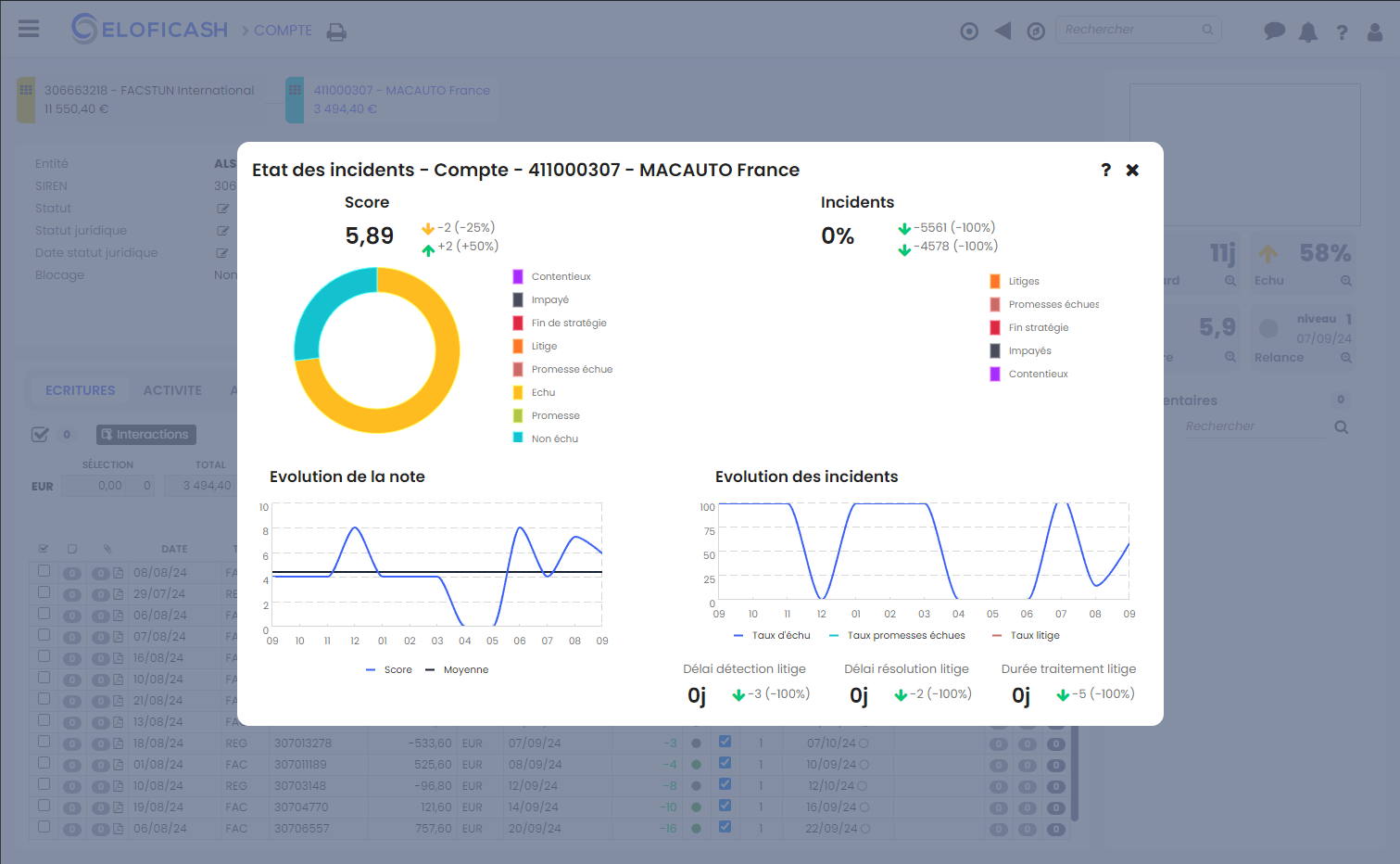Click the Délai détection litige value 0j
The image size is (1400, 864).
click(x=697, y=695)
